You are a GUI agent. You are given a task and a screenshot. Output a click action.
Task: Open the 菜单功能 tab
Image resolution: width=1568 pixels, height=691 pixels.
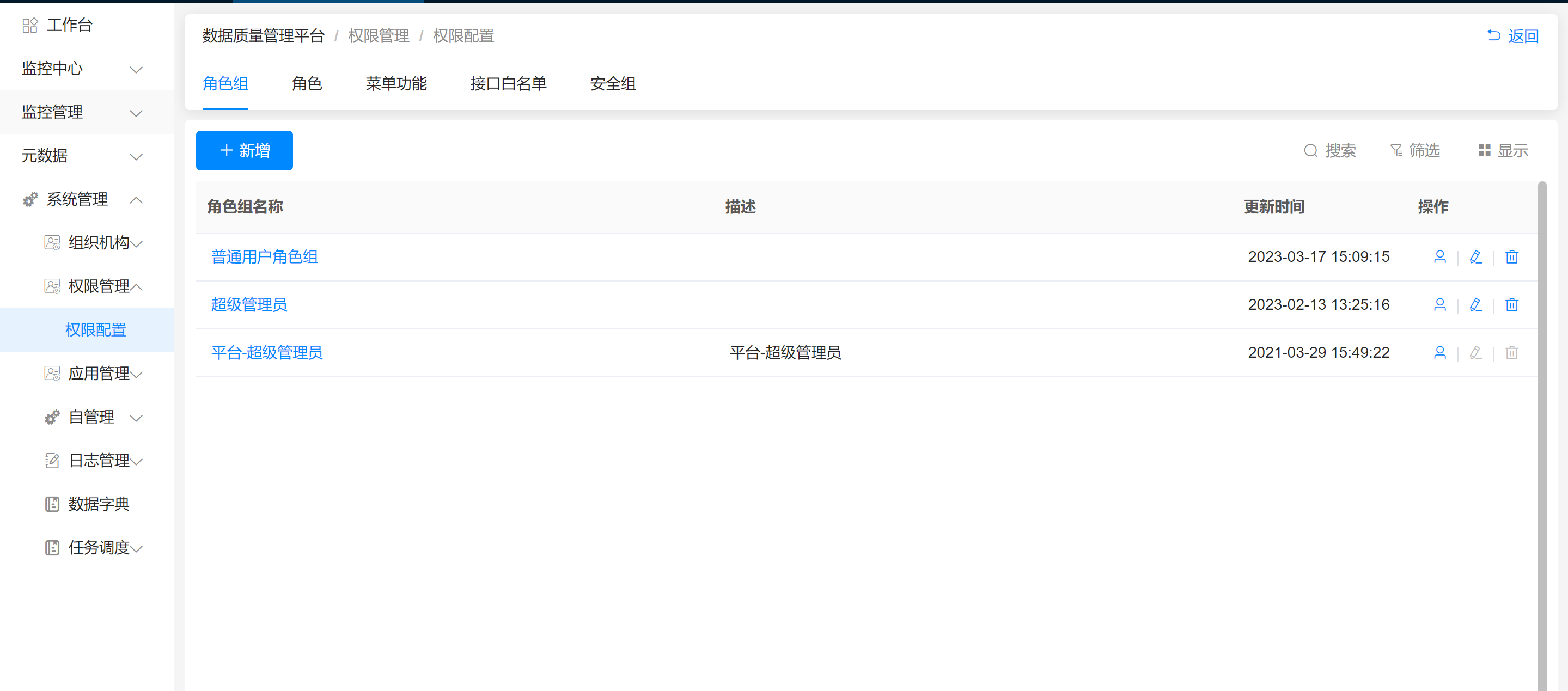[396, 83]
